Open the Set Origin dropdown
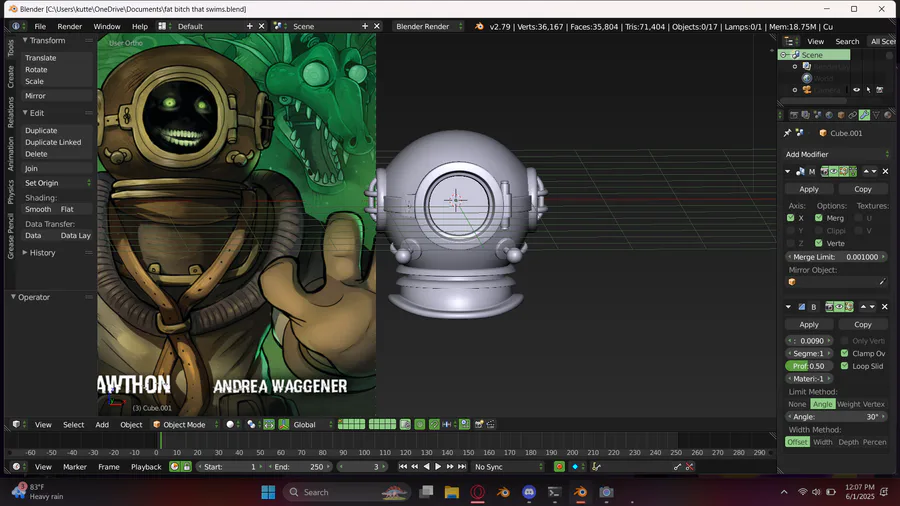This screenshot has height=506, width=900. coord(57,183)
